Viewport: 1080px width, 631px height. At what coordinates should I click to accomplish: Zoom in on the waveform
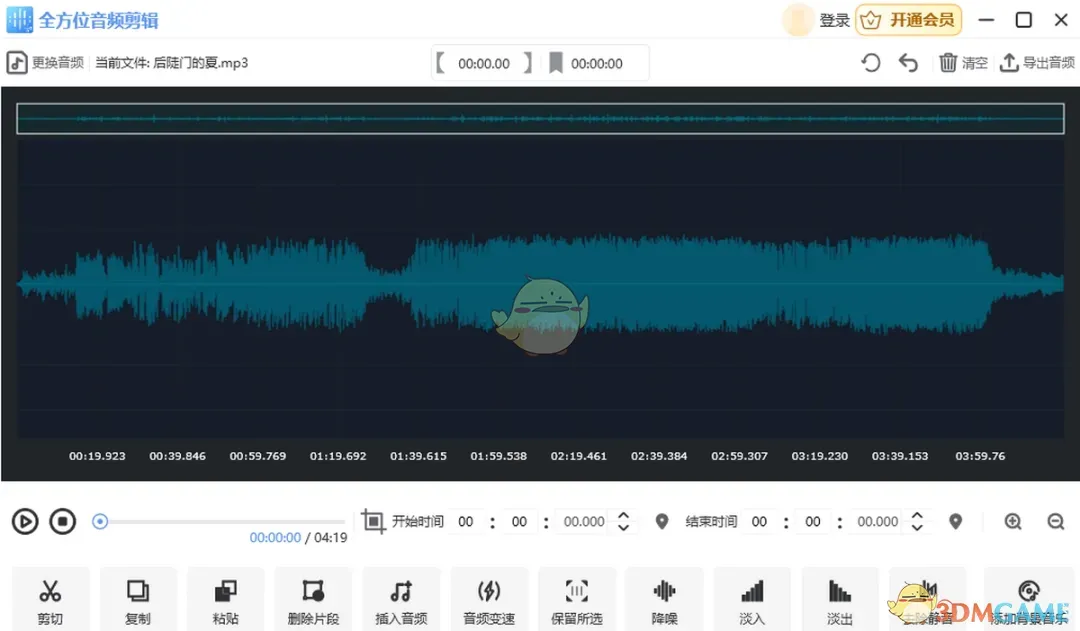pyautogui.click(x=1013, y=521)
